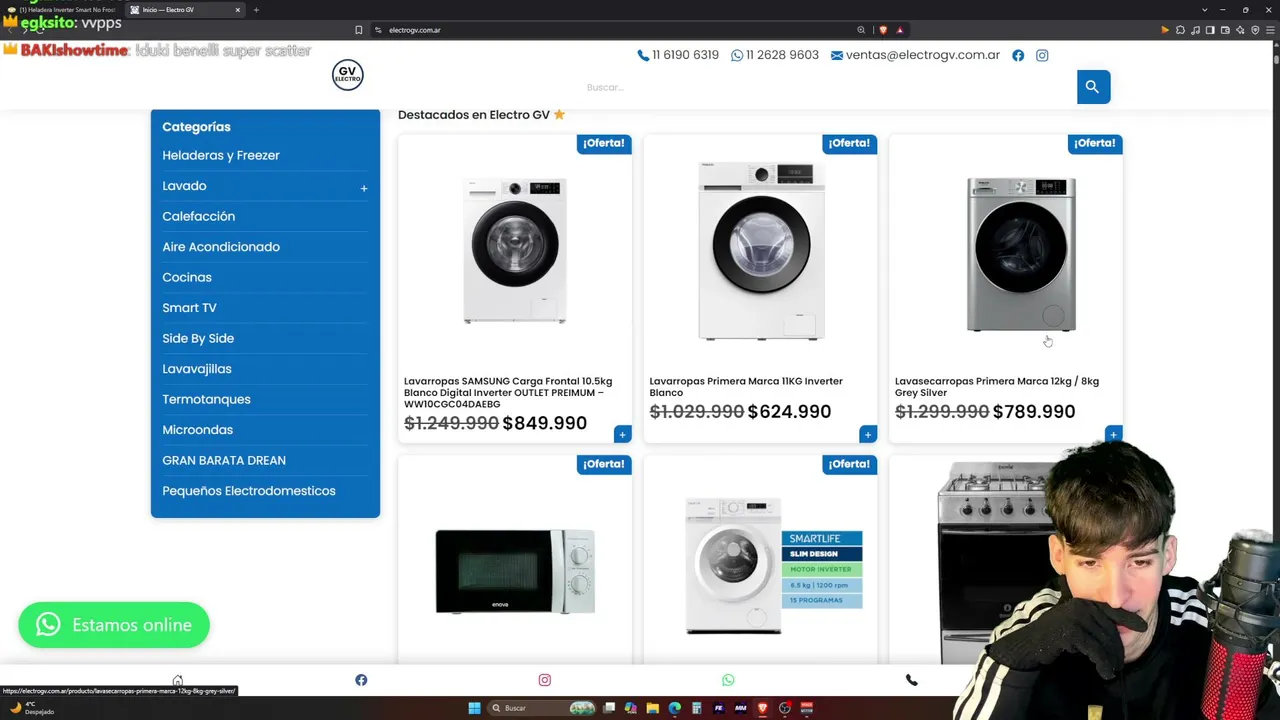
Task: Call the phone number 11 6190 6319
Action: [678, 55]
